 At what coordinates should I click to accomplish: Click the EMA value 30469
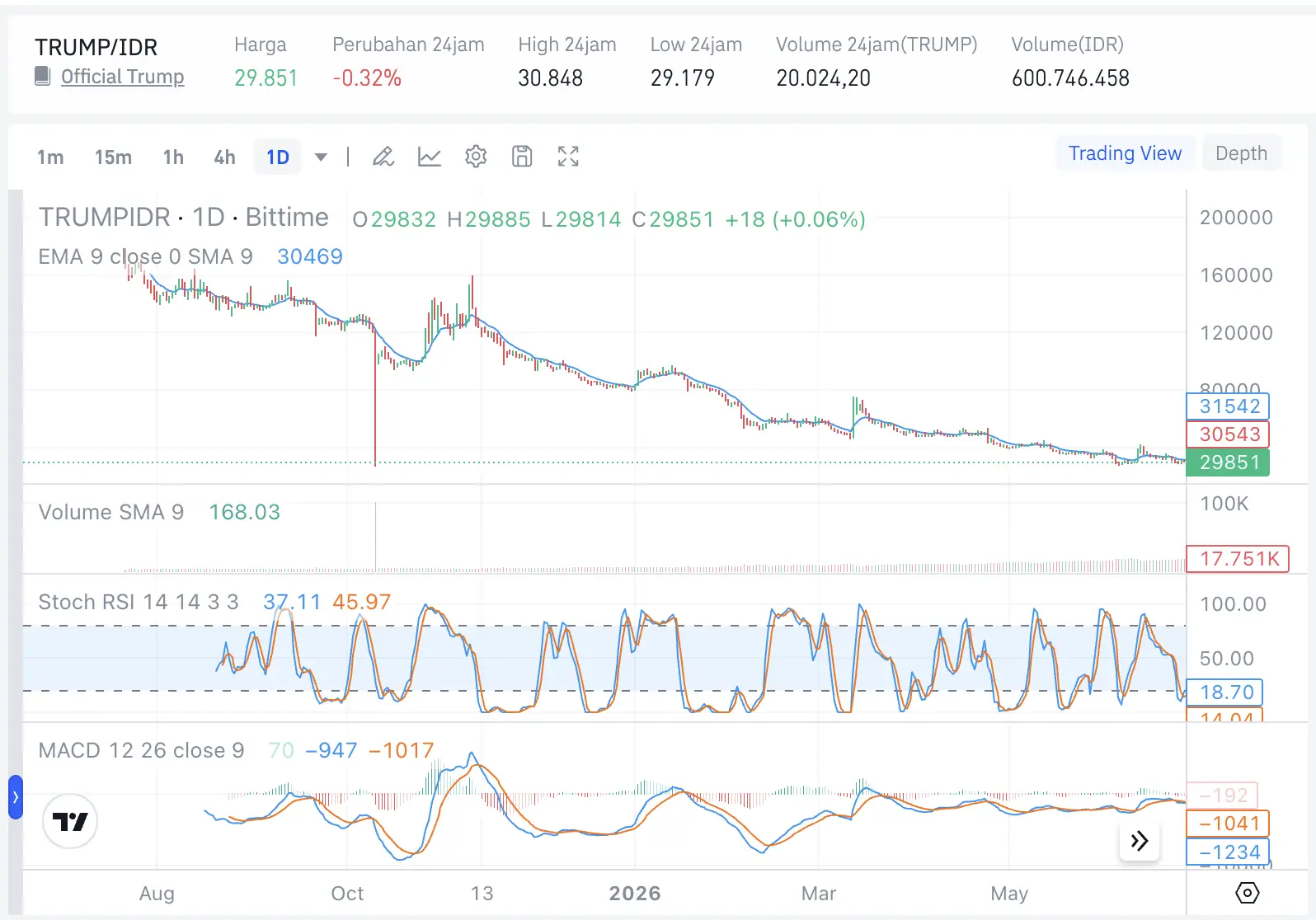click(310, 256)
